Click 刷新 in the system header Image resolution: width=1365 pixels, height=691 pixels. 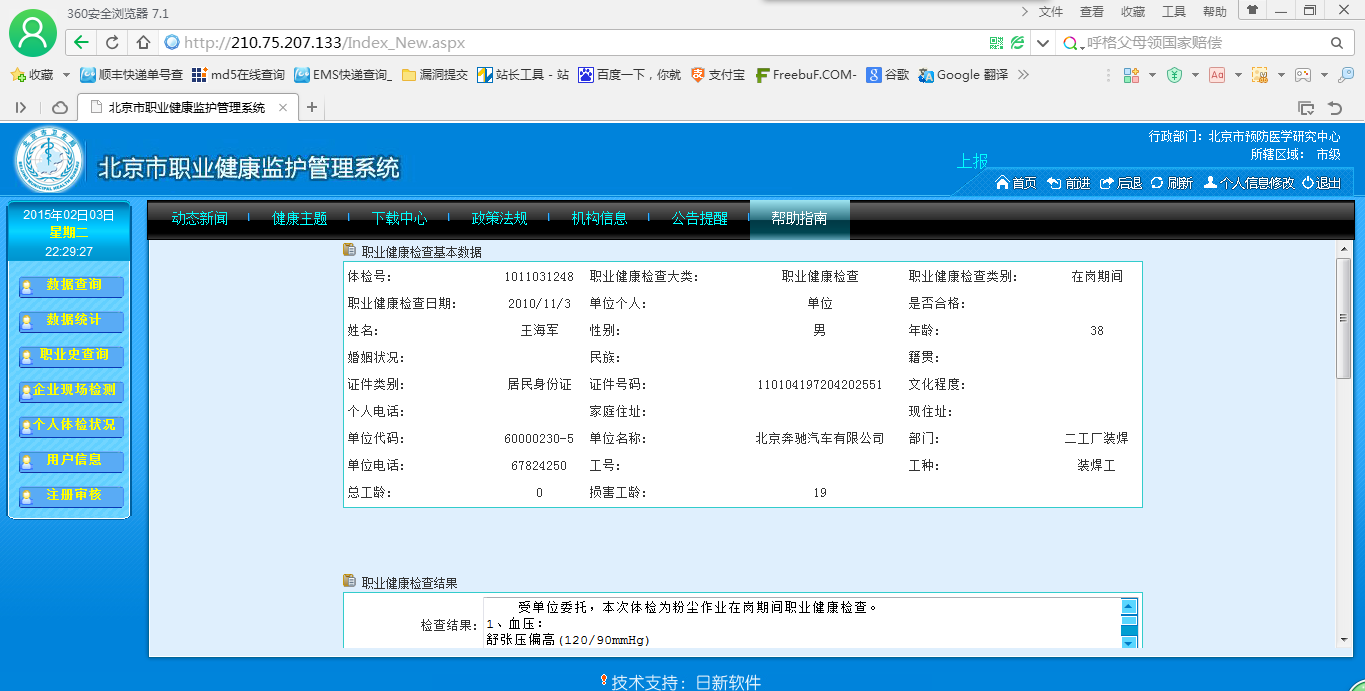coord(1173,183)
